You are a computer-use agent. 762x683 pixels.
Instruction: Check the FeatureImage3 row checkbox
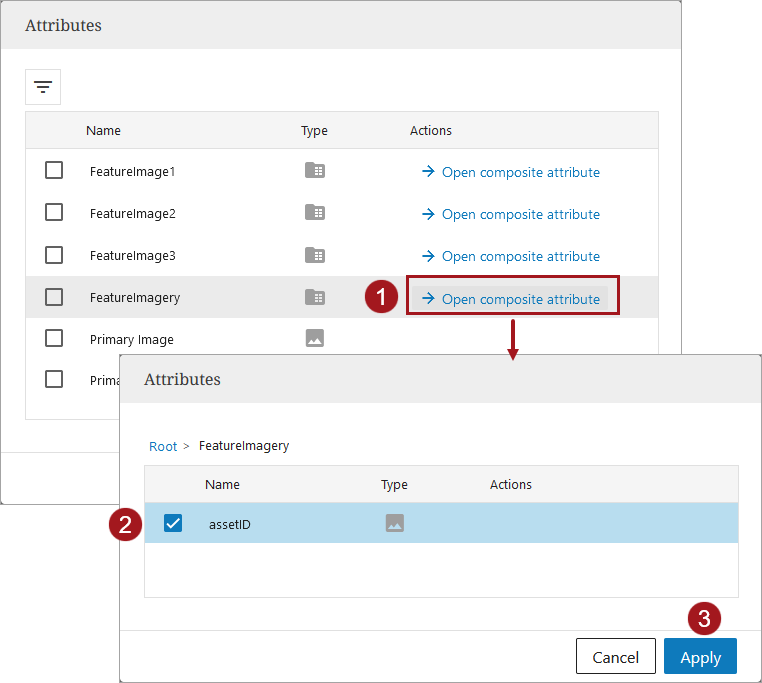[54, 255]
